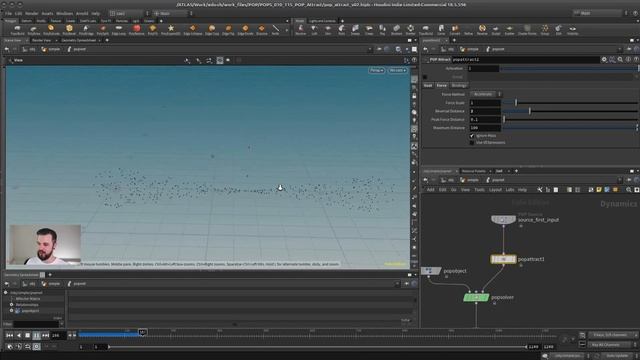The image size is (640, 360).
Task: Select the star-shaped PolyExpand2D tool
Action: (171, 29)
